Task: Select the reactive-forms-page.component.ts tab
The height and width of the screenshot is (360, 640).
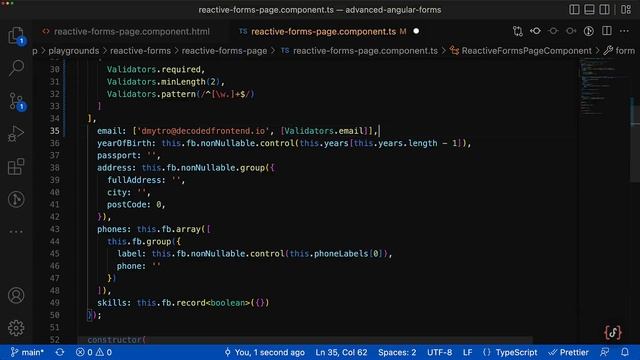Action: (323, 31)
